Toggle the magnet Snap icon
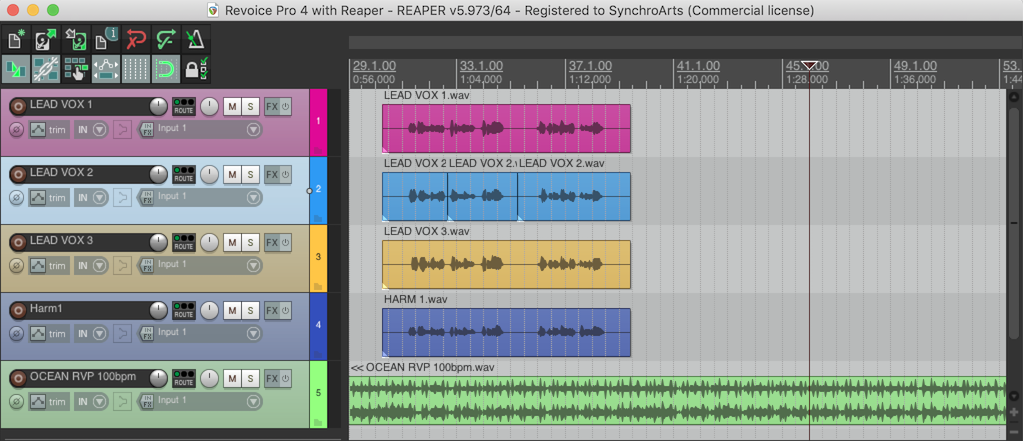Screen dimensions: 1023x441 (166, 70)
